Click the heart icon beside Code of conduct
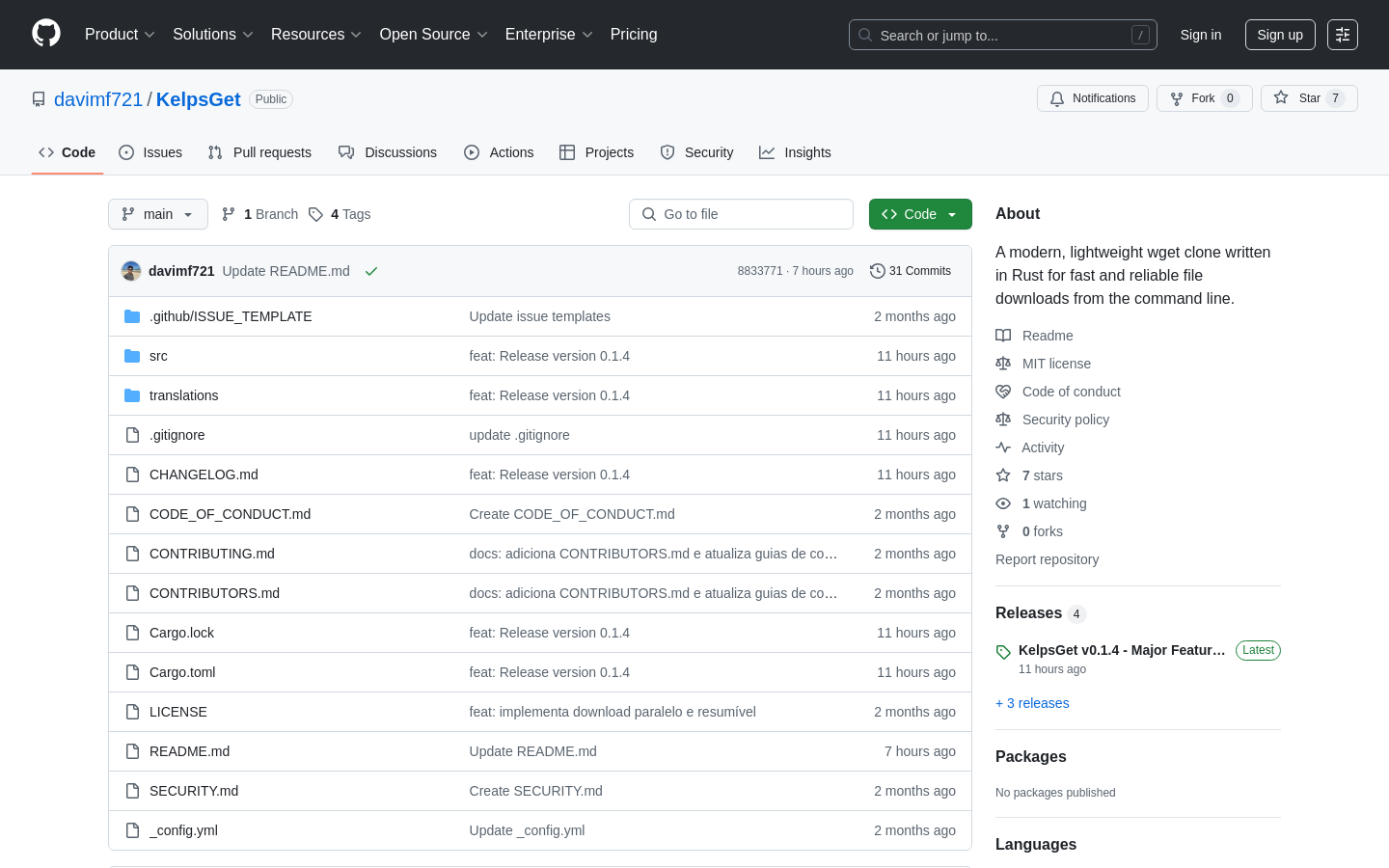Image resolution: width=1389 pixels, height=868 pixels. [1003, 392]
